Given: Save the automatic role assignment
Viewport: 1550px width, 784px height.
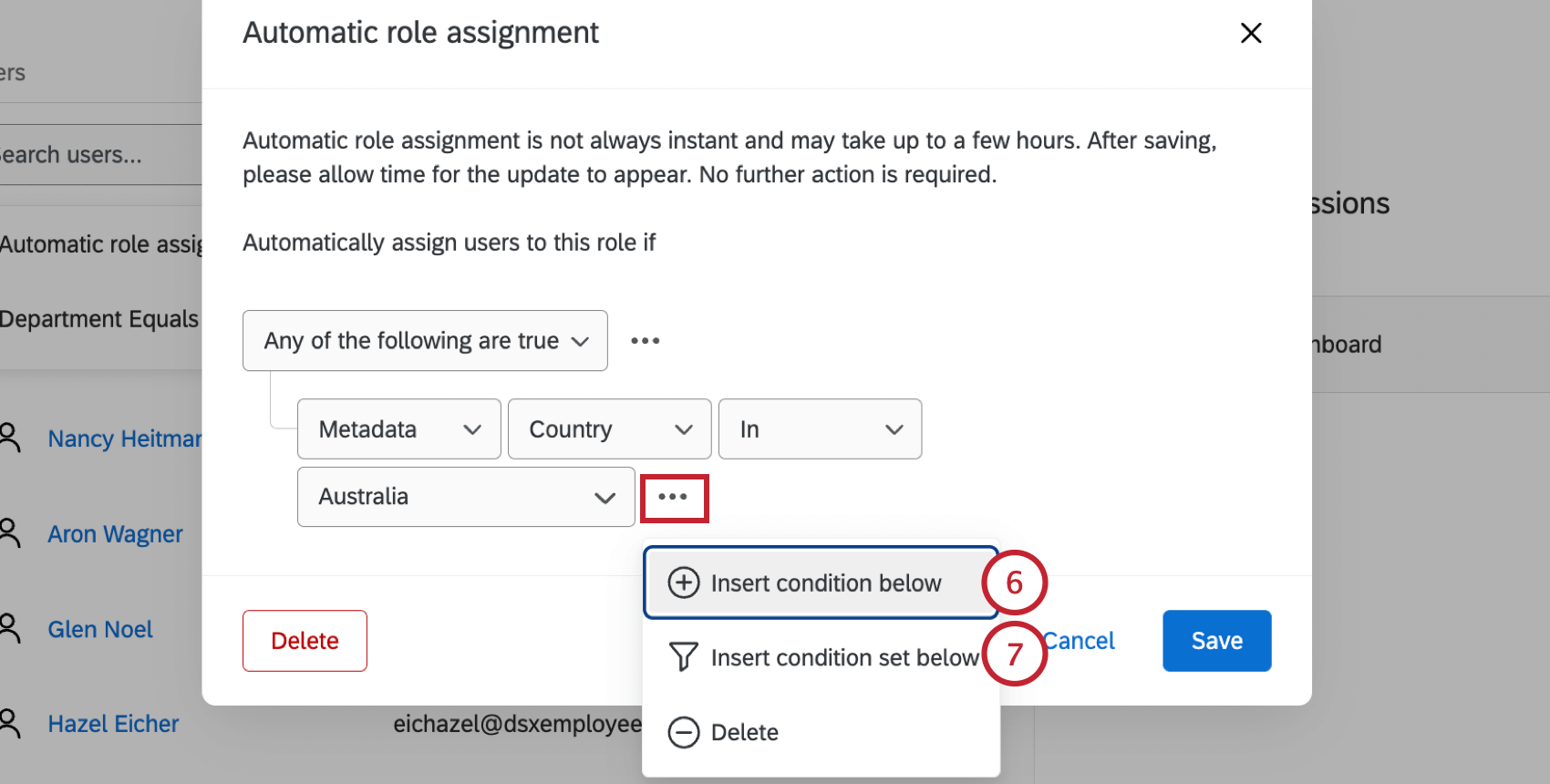Looking at the screenshot, I should coord(1216,640).
